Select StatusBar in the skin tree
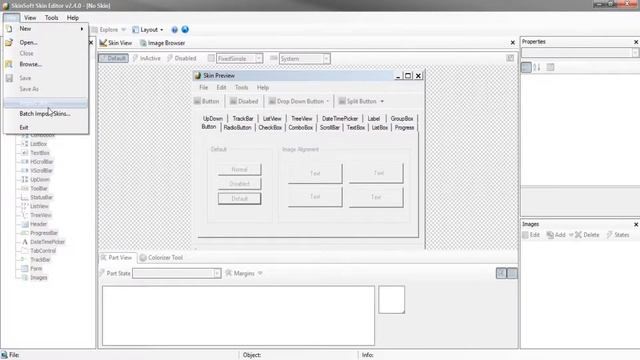 coord(41,198)
